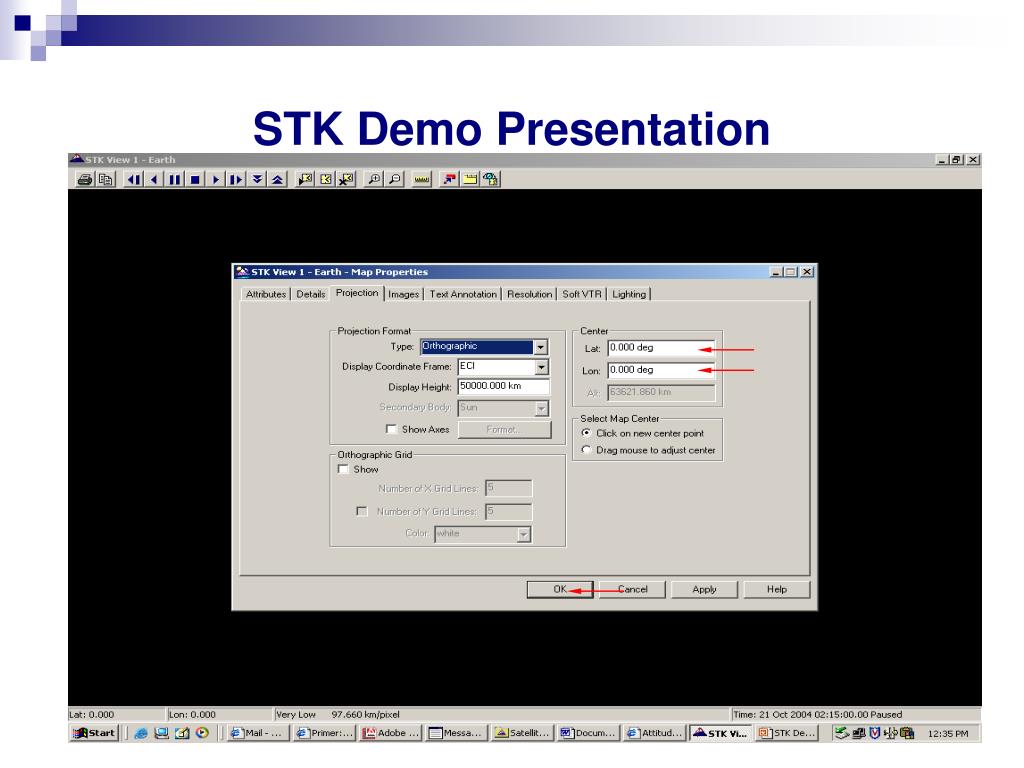The width and height of the screenshot is (1024, 768).
Task: Click the blue shield tray icon
Action: click(874, 733)
